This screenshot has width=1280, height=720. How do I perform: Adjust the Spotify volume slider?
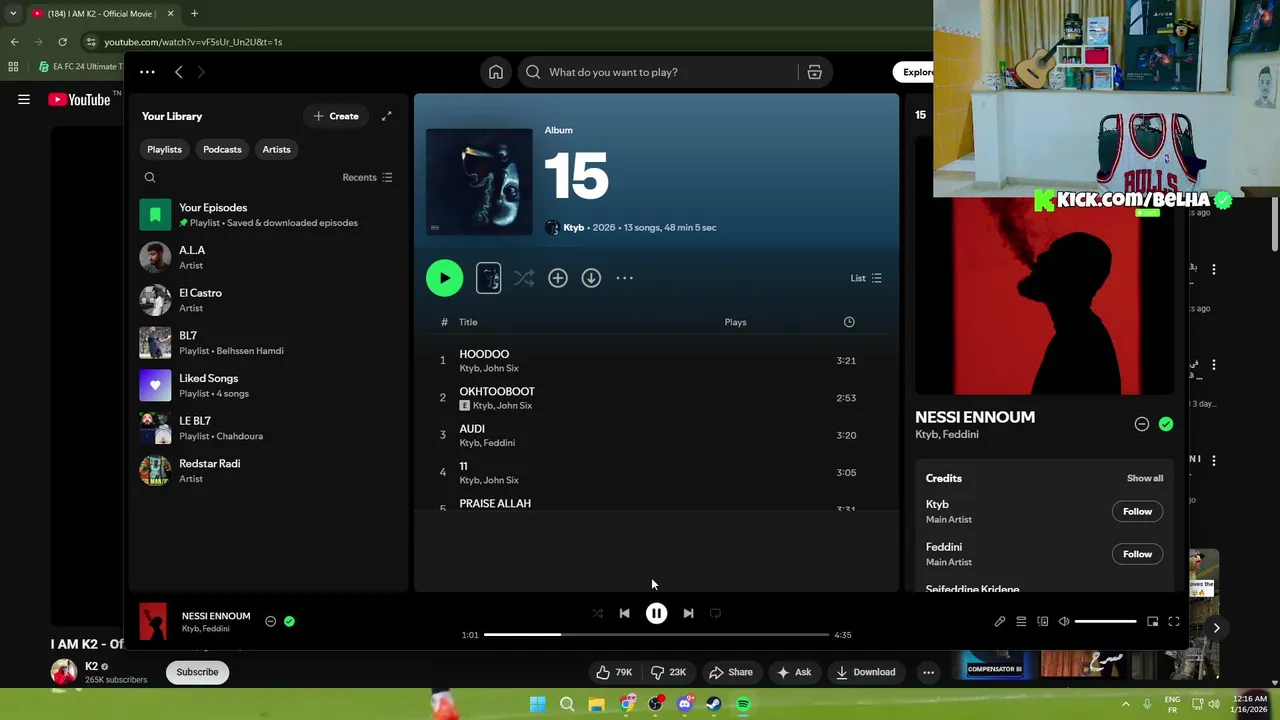coord(1105,622)
